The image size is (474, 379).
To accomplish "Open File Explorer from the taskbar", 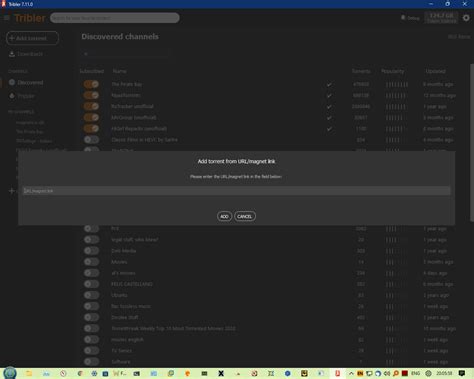I will click(x=29, y=373).
